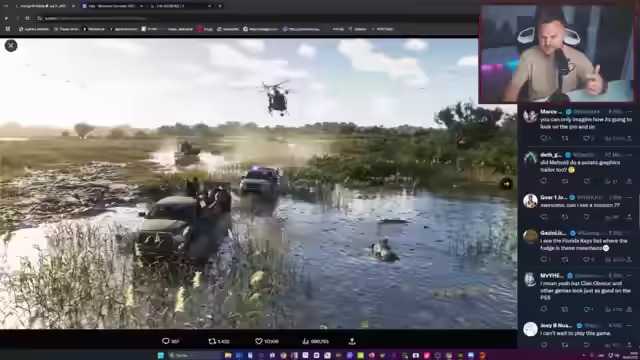This screenshot has width=640, height=360.
Task: Reply to Marco's comment
Action: pos(544,138)
